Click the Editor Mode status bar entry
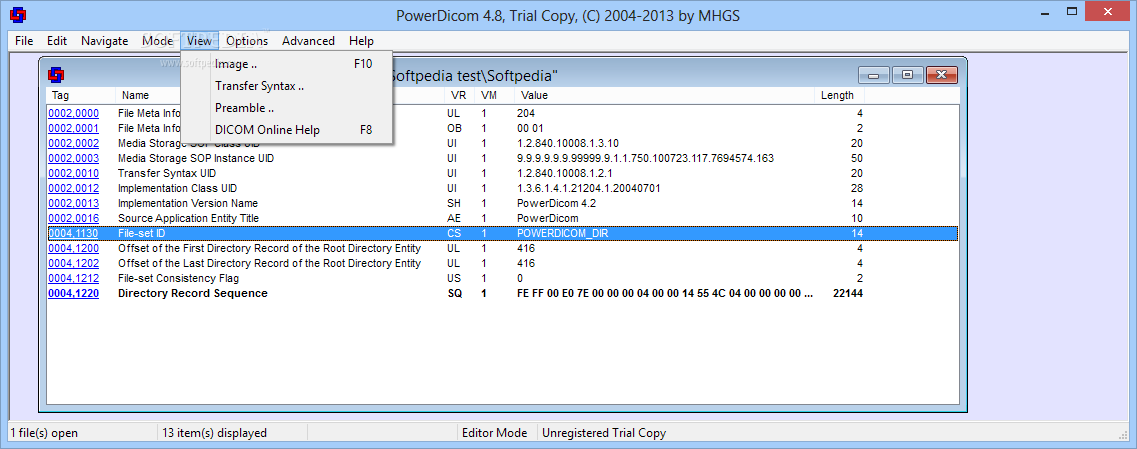 click(x=495, y=433)
